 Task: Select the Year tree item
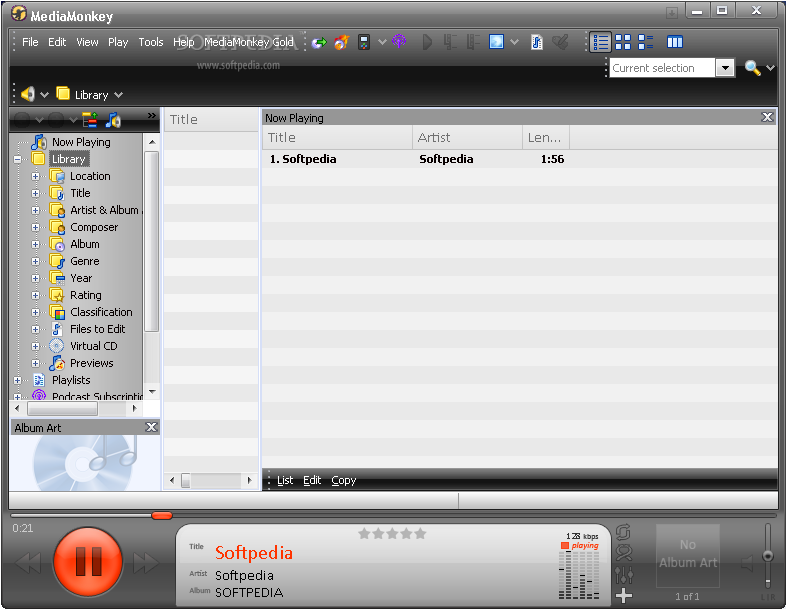81,278
